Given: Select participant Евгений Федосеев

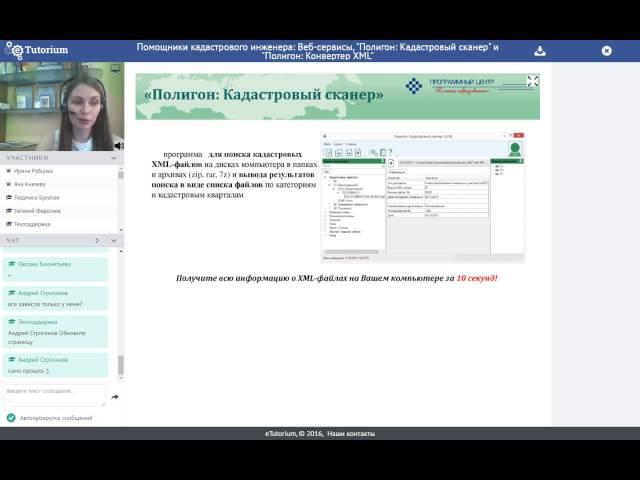Looking at the screenshot, I should click(x=37, y=211).
